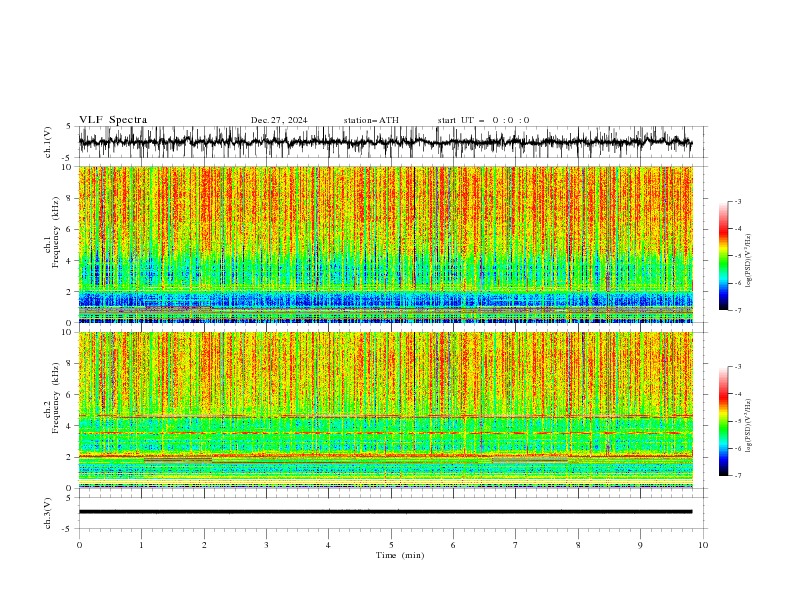
Task: Click the "ch.1(V)" axis label
Action: [x=48, y=142]
